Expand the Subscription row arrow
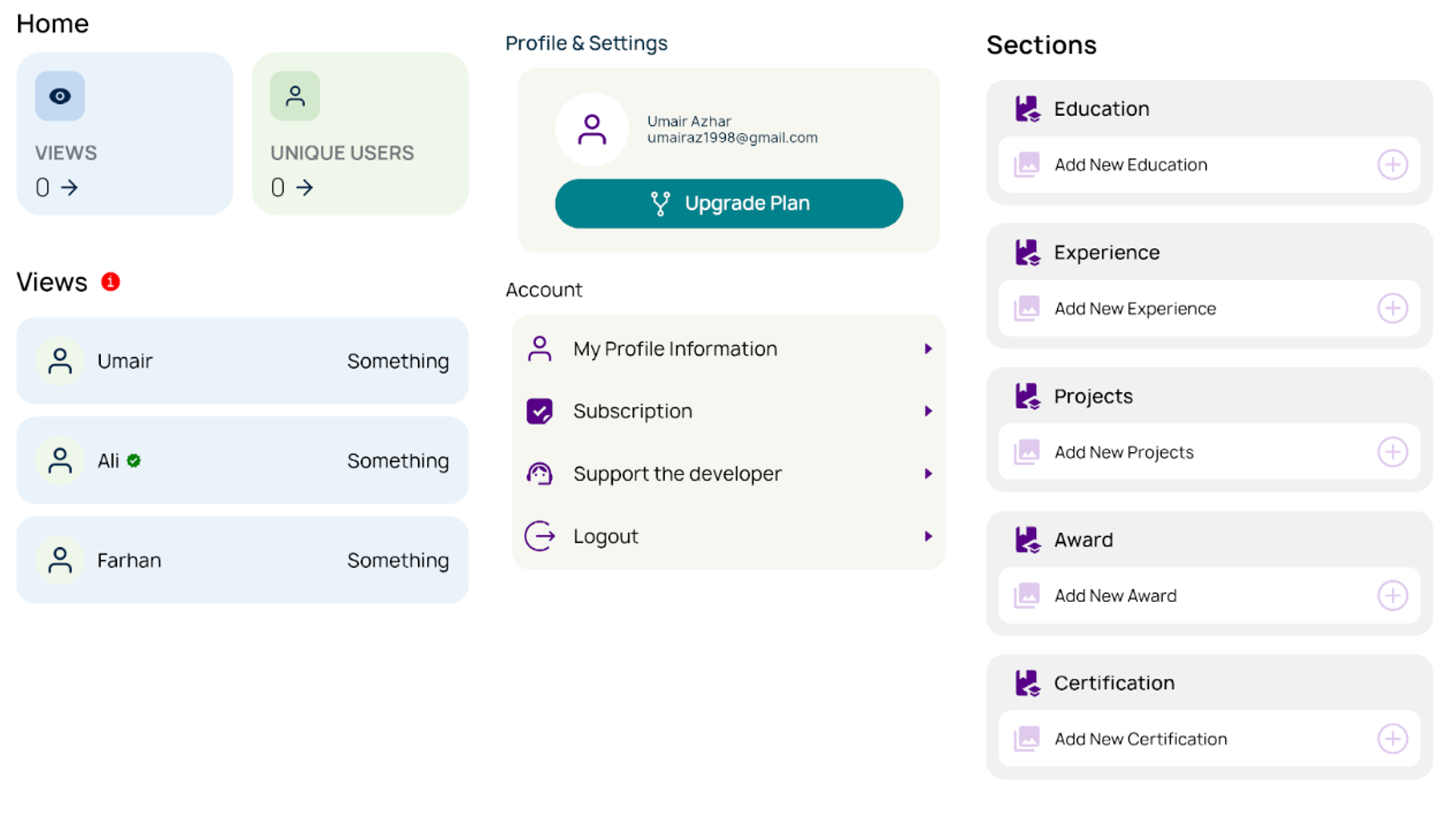The height and width of the screenshot is (819, 1456). [927, 411]
